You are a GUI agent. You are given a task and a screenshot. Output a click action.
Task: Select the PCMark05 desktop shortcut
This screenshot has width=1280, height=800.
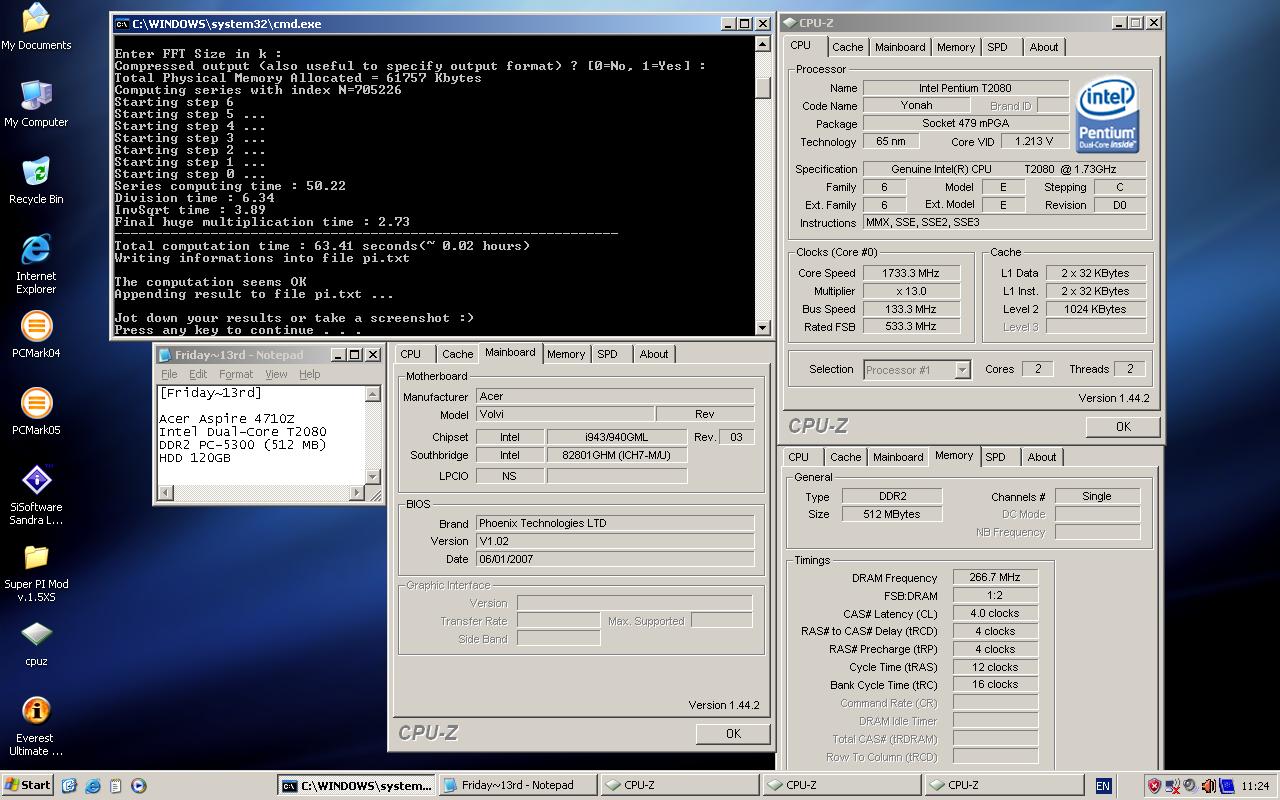click(36, 412)
